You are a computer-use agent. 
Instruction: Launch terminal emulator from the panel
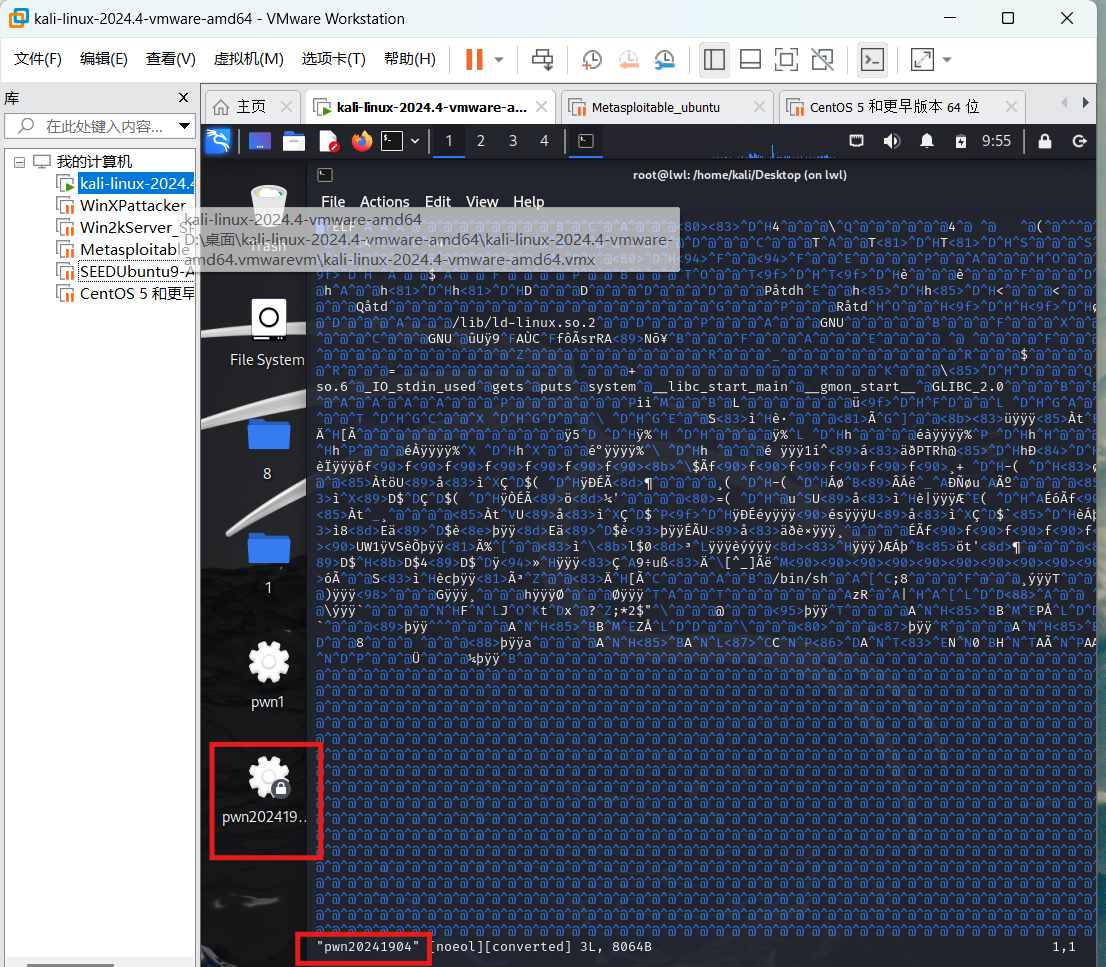pos(392,141)
